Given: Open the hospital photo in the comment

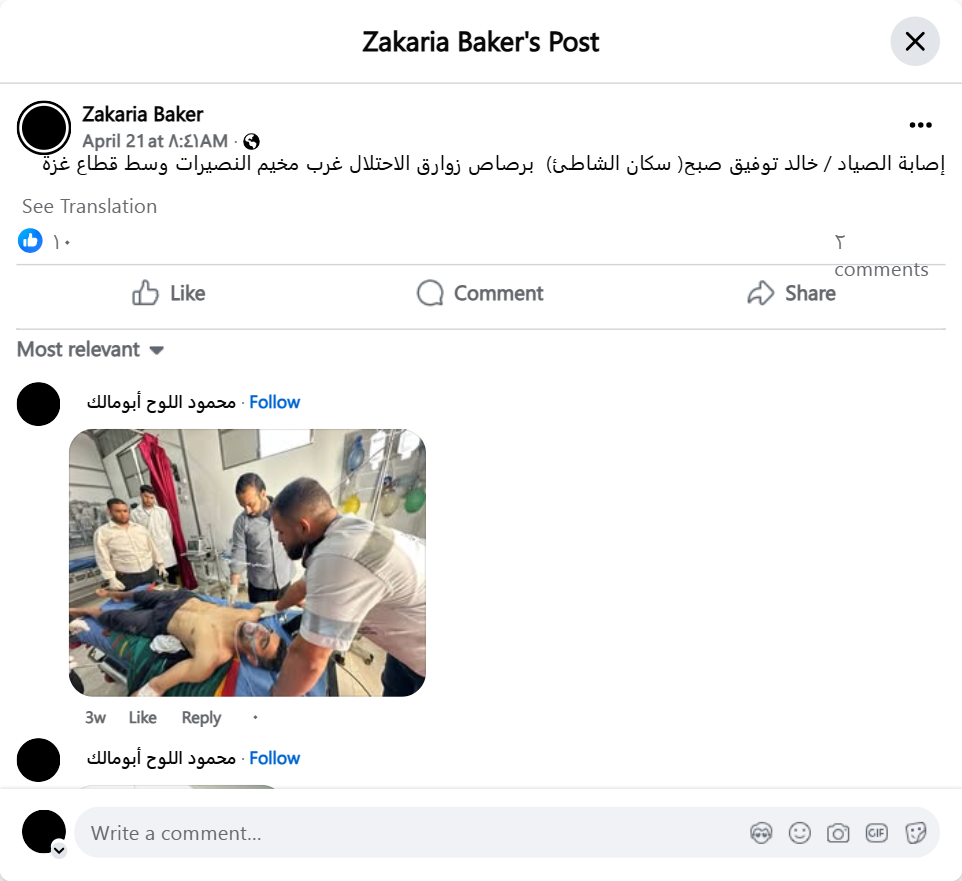Looking at the screenshot, I should (x=247, y=563).
